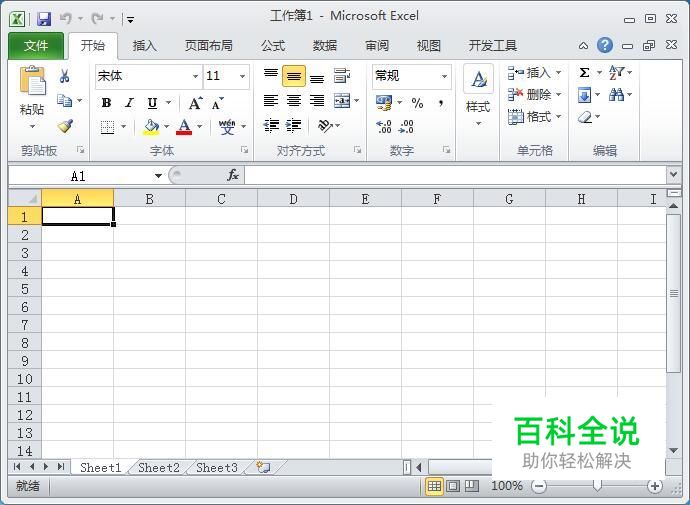
Task: Switch to Page Layout view in status bar
Action: (453, 486)
